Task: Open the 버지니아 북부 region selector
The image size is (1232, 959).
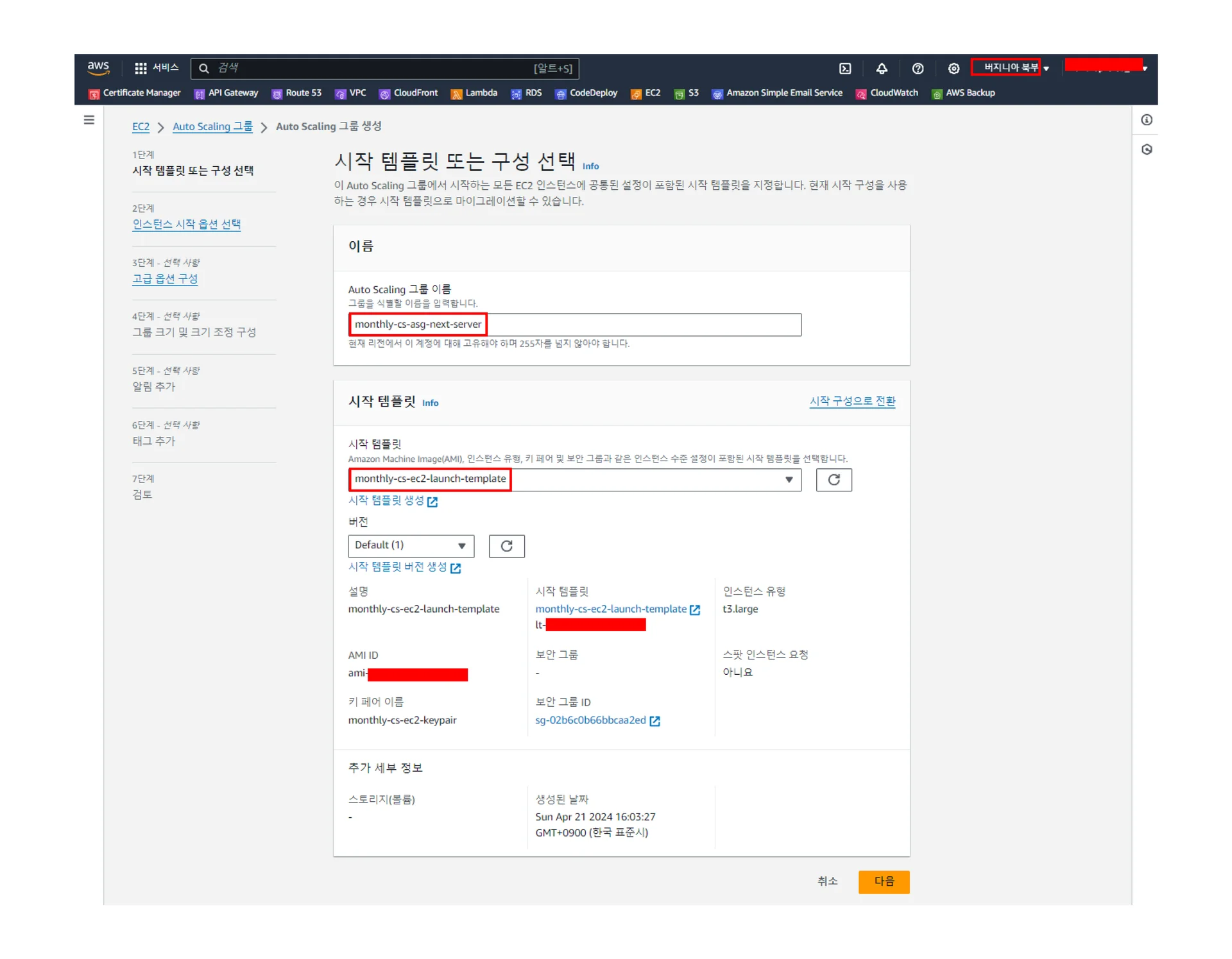Action: (1011, 67)
